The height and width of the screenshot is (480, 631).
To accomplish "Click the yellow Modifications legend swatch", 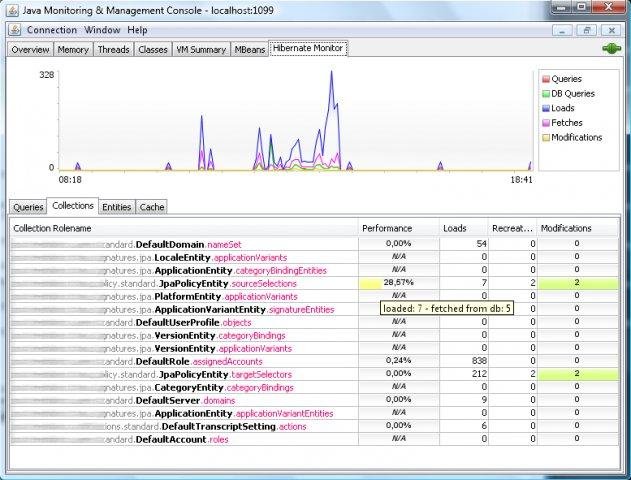I will [546, 138].
